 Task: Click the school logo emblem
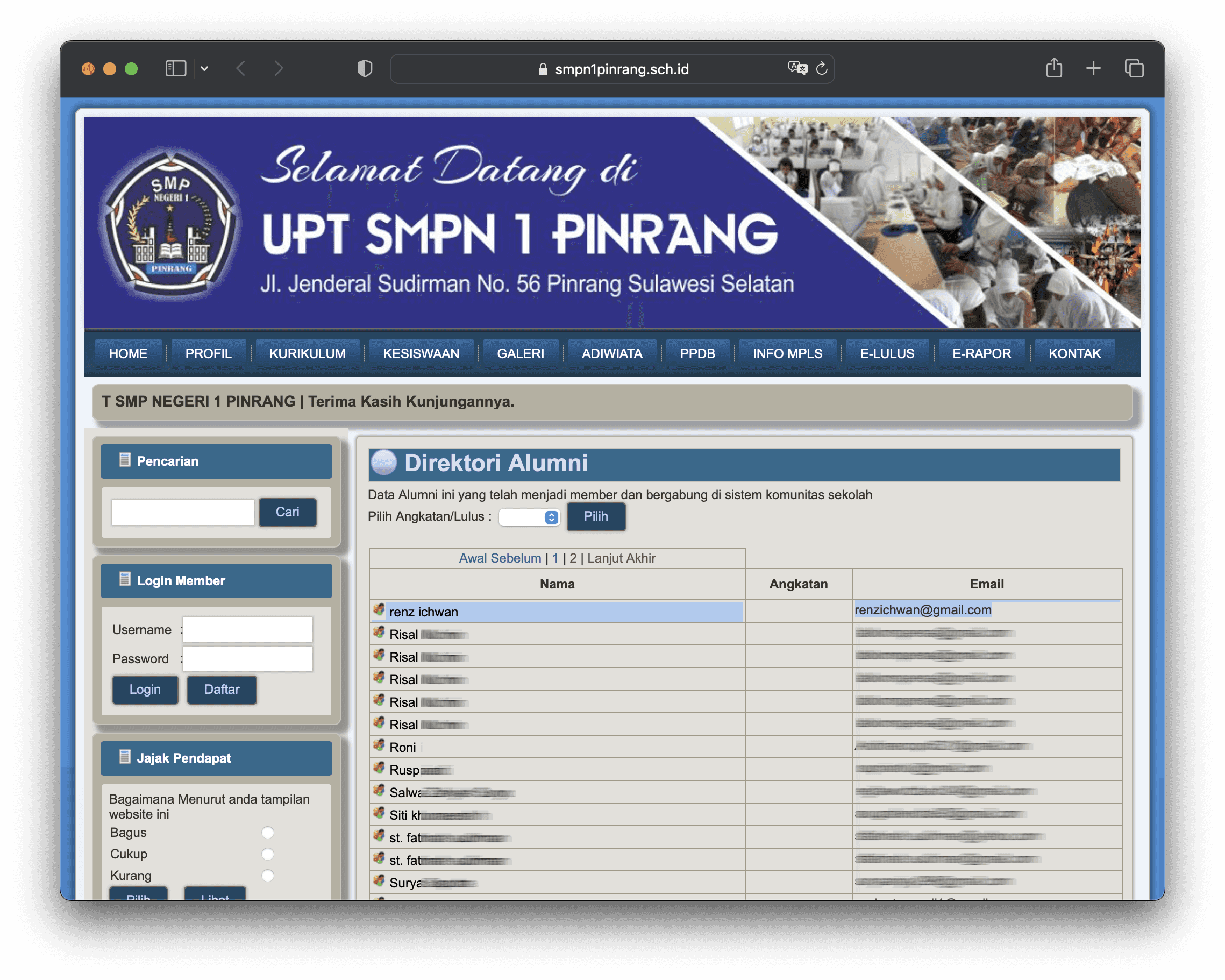click(x=170, y=224)
